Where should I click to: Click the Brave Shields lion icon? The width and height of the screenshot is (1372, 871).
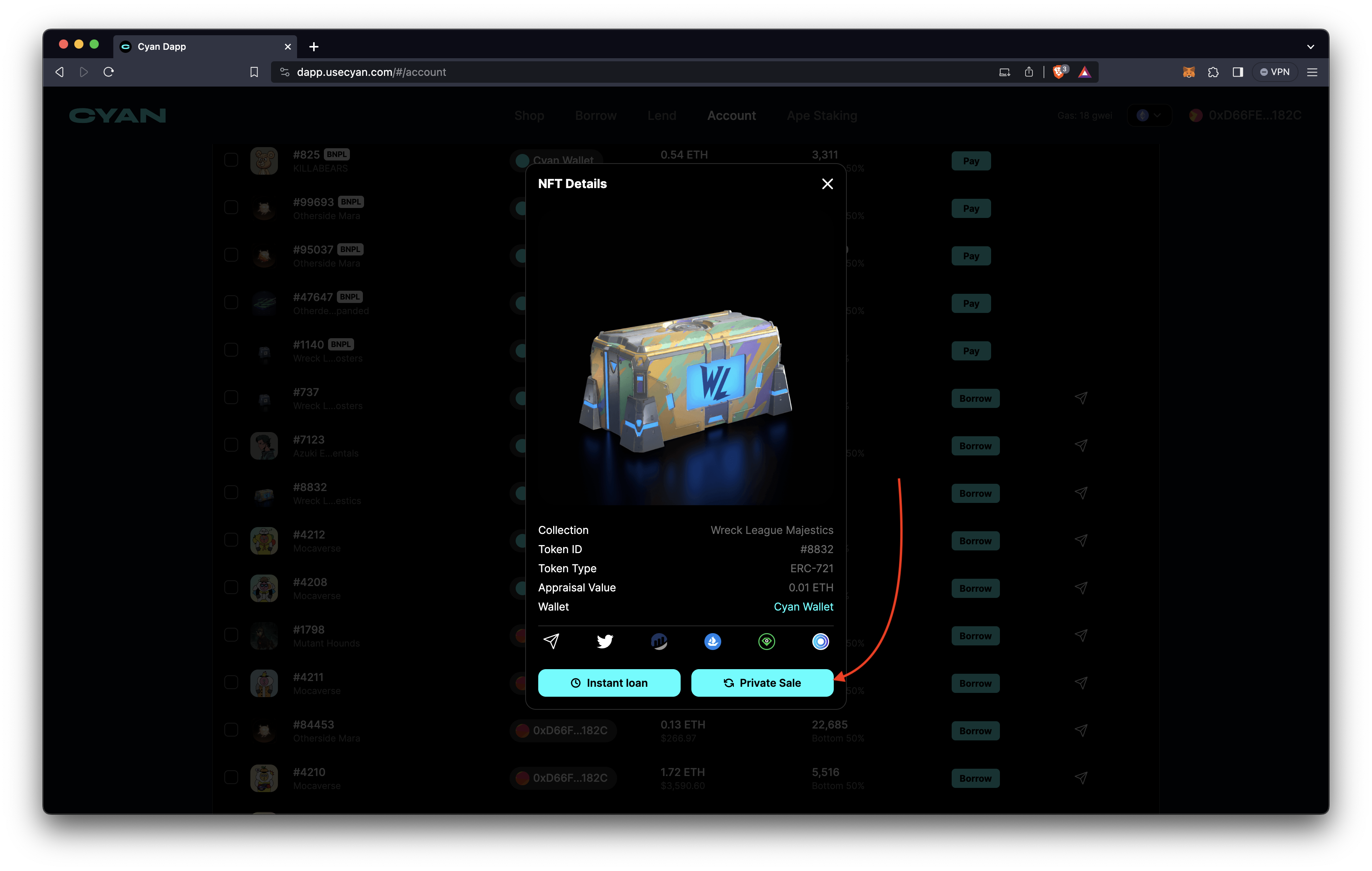(1058, 72)
